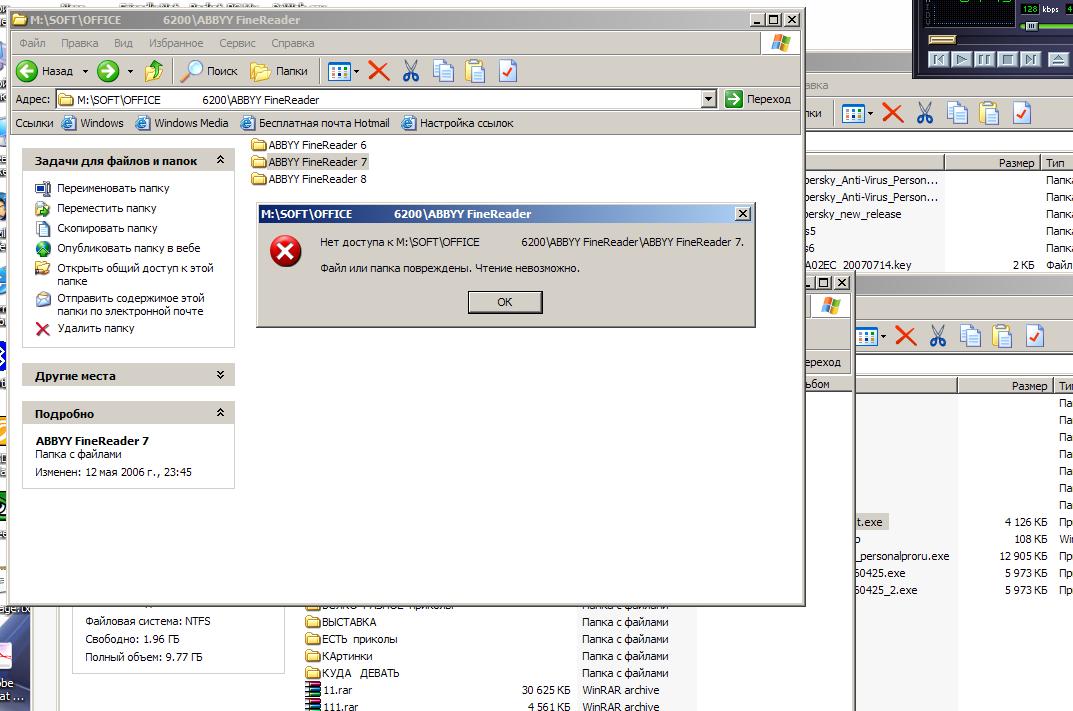
Task: Open the Бесплатная почта Hotmail link
Action: click(315, 123)
